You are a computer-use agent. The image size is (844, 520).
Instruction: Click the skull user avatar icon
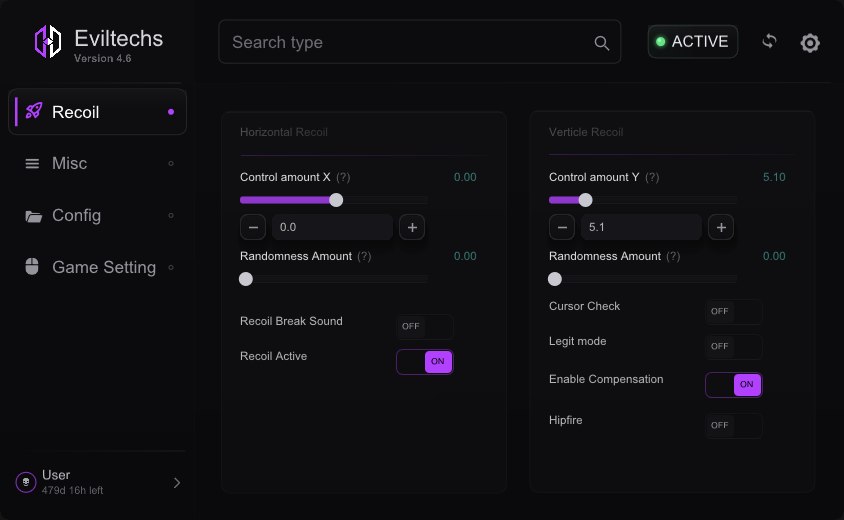coord(26,482)
